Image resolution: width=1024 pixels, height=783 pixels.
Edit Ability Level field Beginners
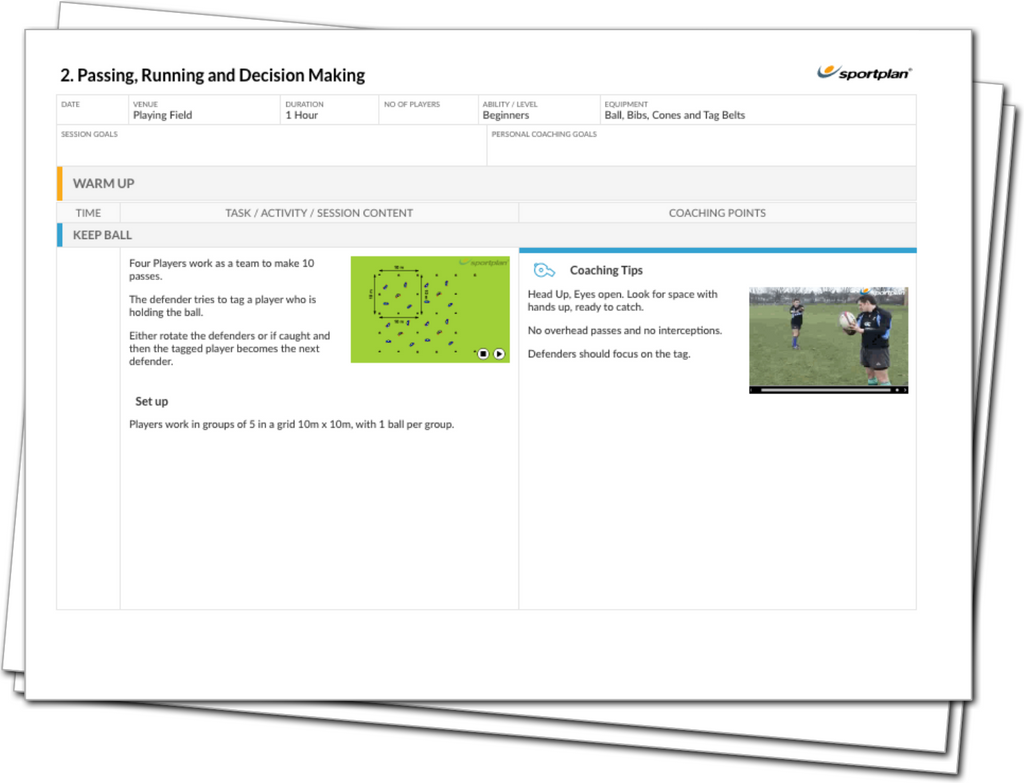pyautogui.click(x=539, y=110)
